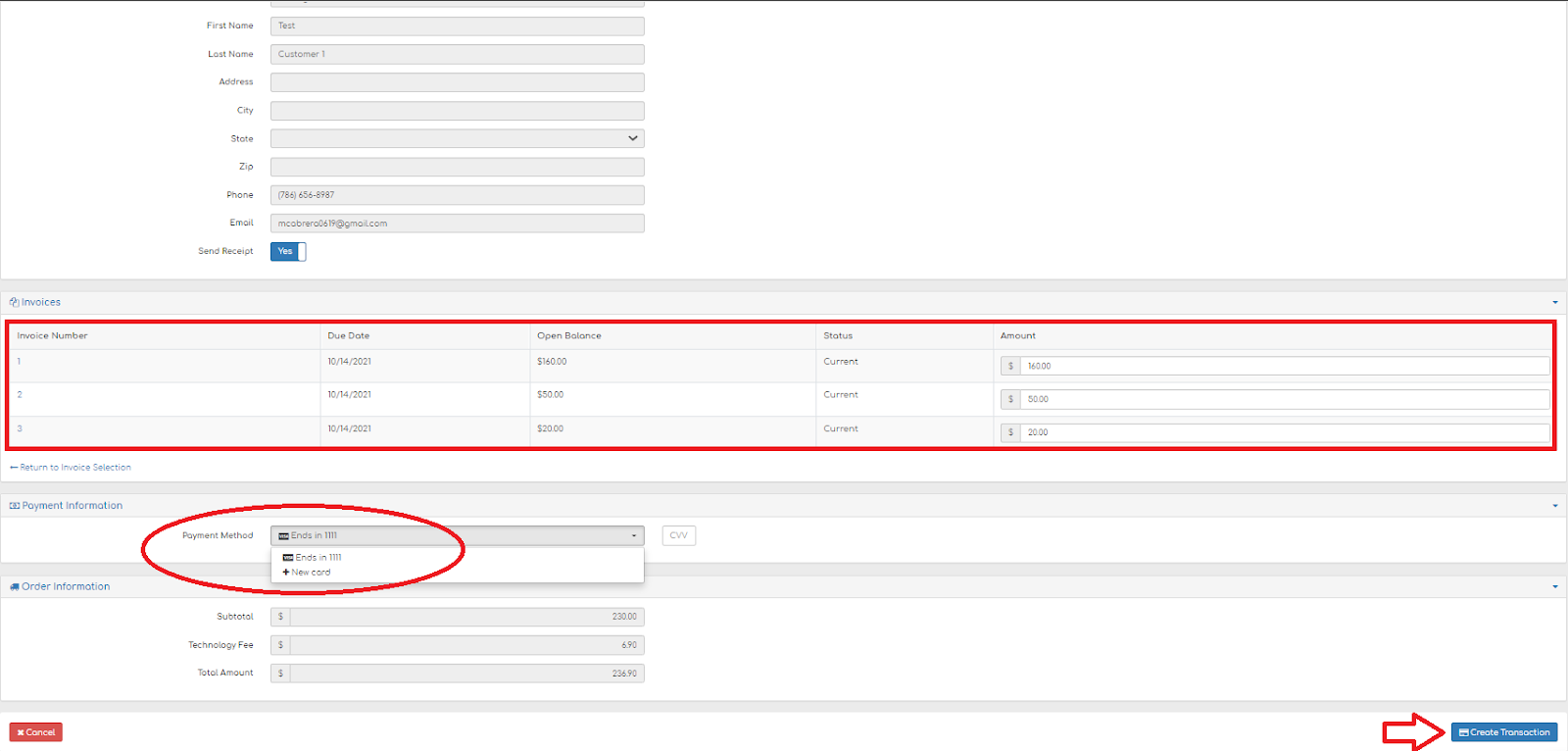Screen dimensions: 1568x751
Task: Click the Current status of invoice 2
Action: (841, 395)
